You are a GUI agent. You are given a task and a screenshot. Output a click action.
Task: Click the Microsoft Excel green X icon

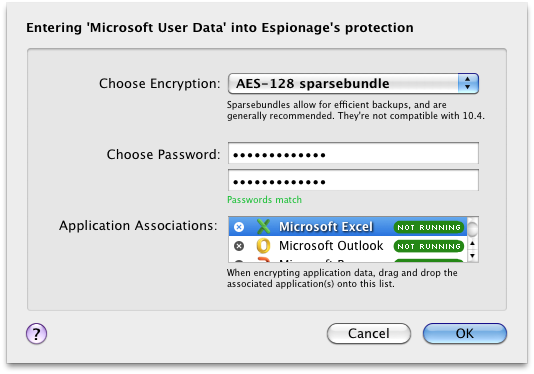[263, 227]
